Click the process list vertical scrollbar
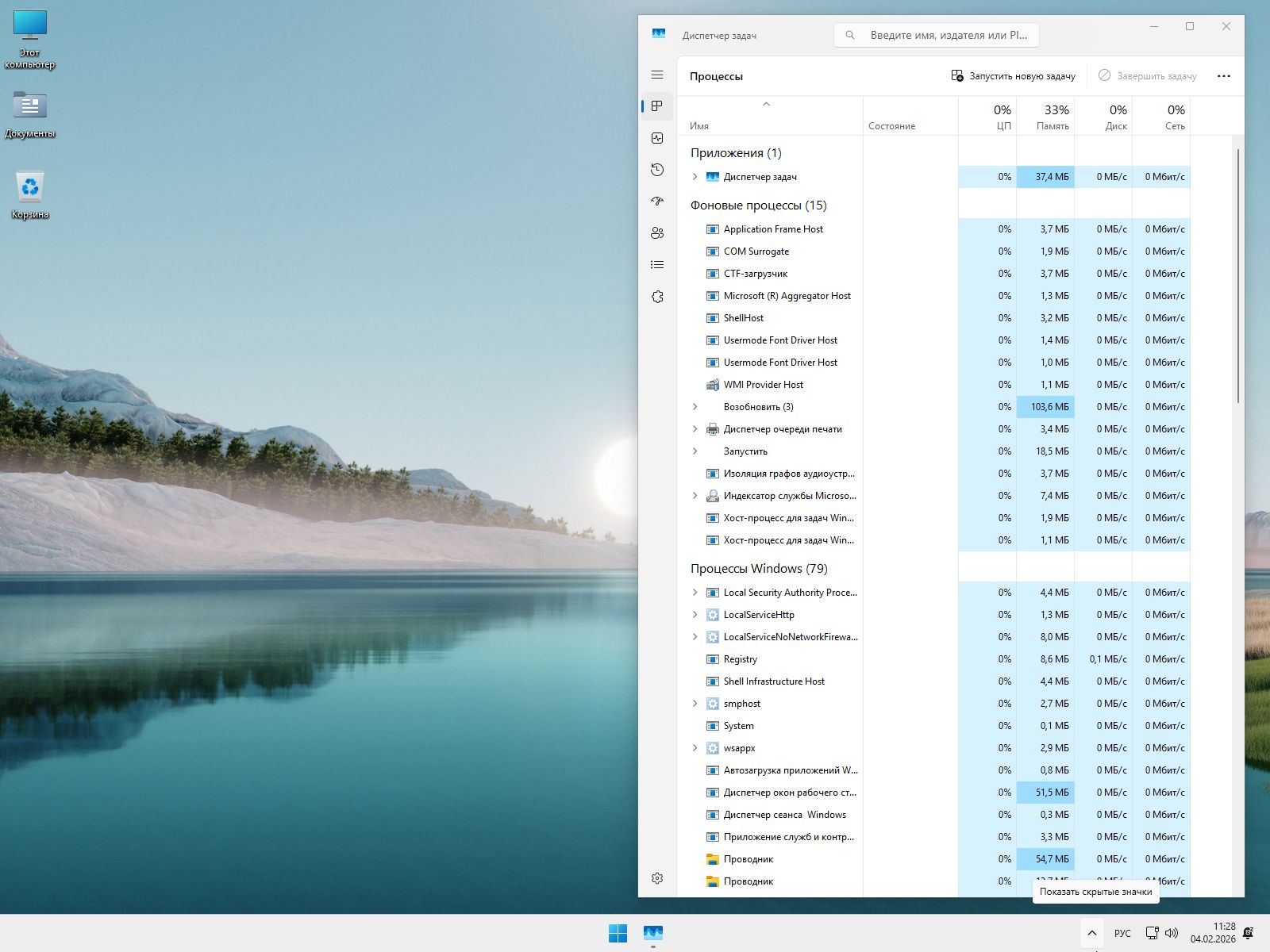 1237,275
